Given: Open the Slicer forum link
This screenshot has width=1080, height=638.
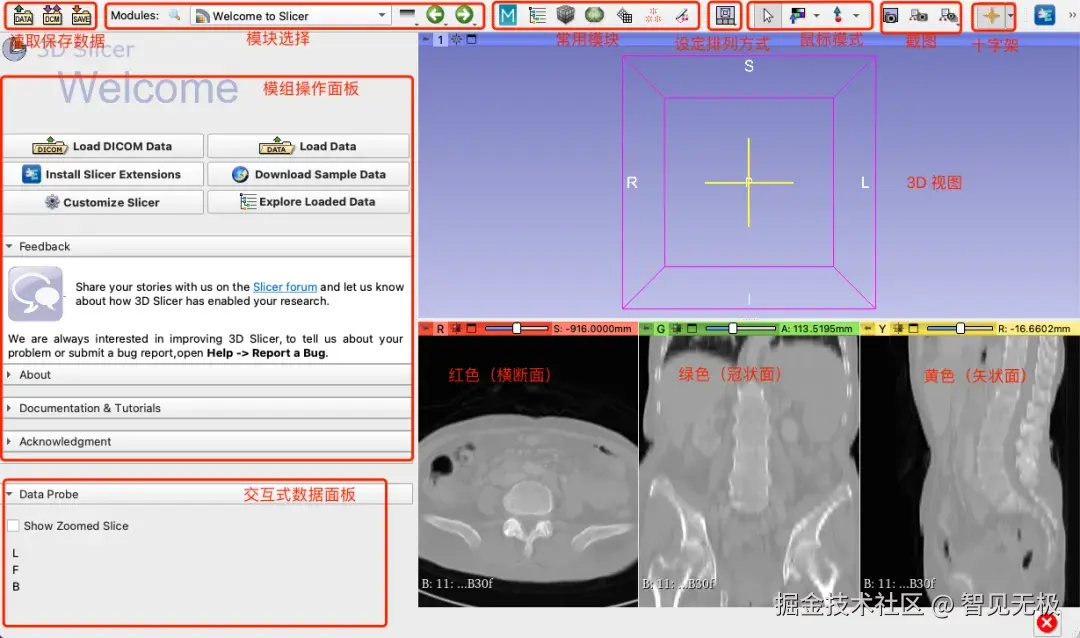Looking at the screenshot, I should tap(284, 287).
